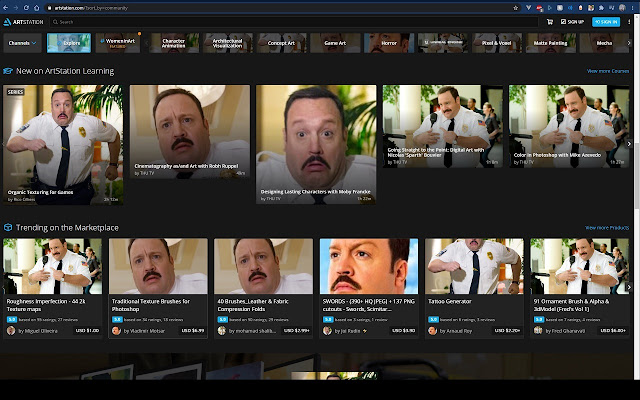Viewport: 640px width, 400px height.
Task: Click the Marketplace cube icon
Action: point(8,227)
